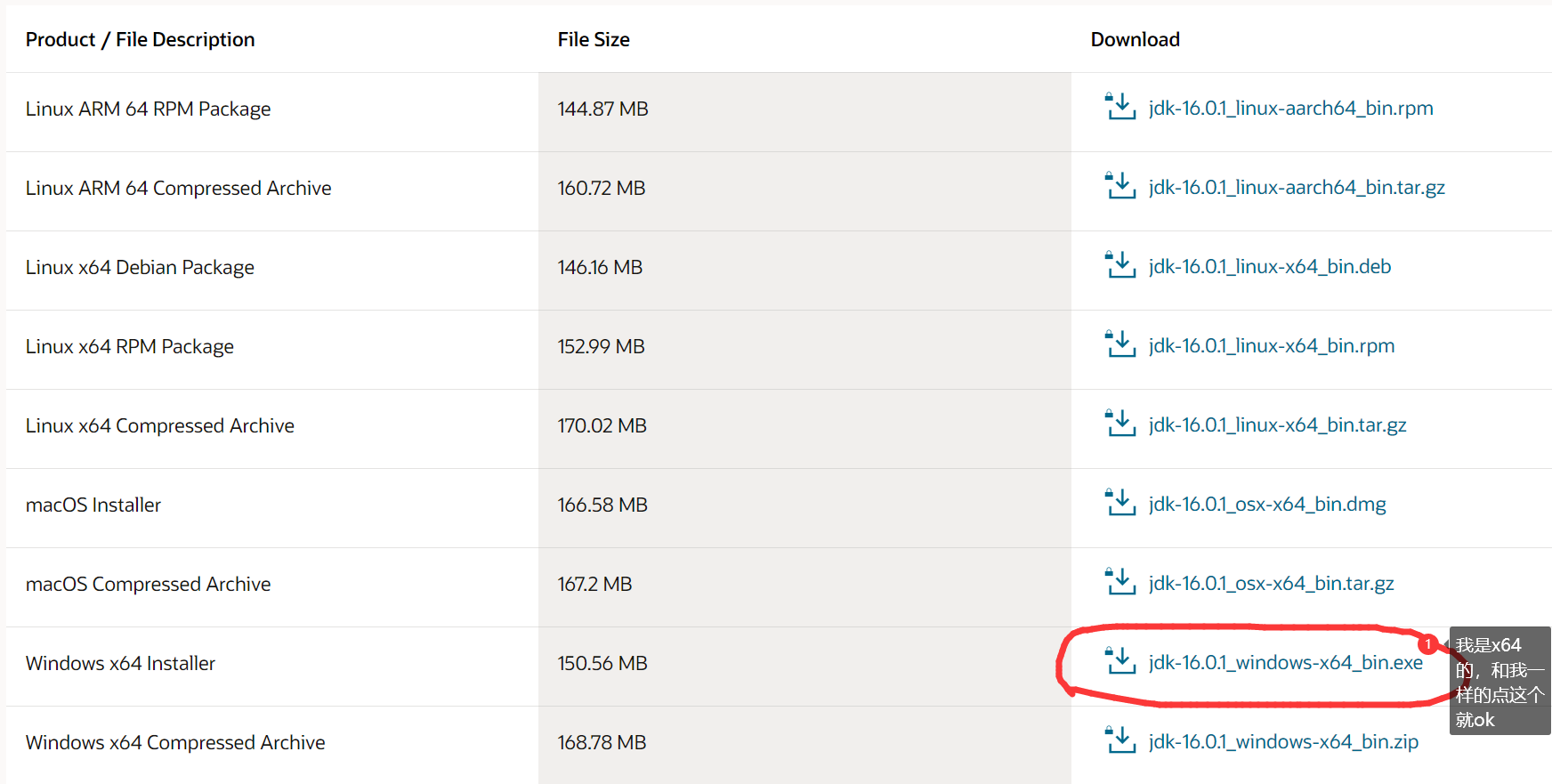Select Linux ARM 64 Compressed Archive text
This screenshot has height=784, width=1552.
tap(178, 189)
